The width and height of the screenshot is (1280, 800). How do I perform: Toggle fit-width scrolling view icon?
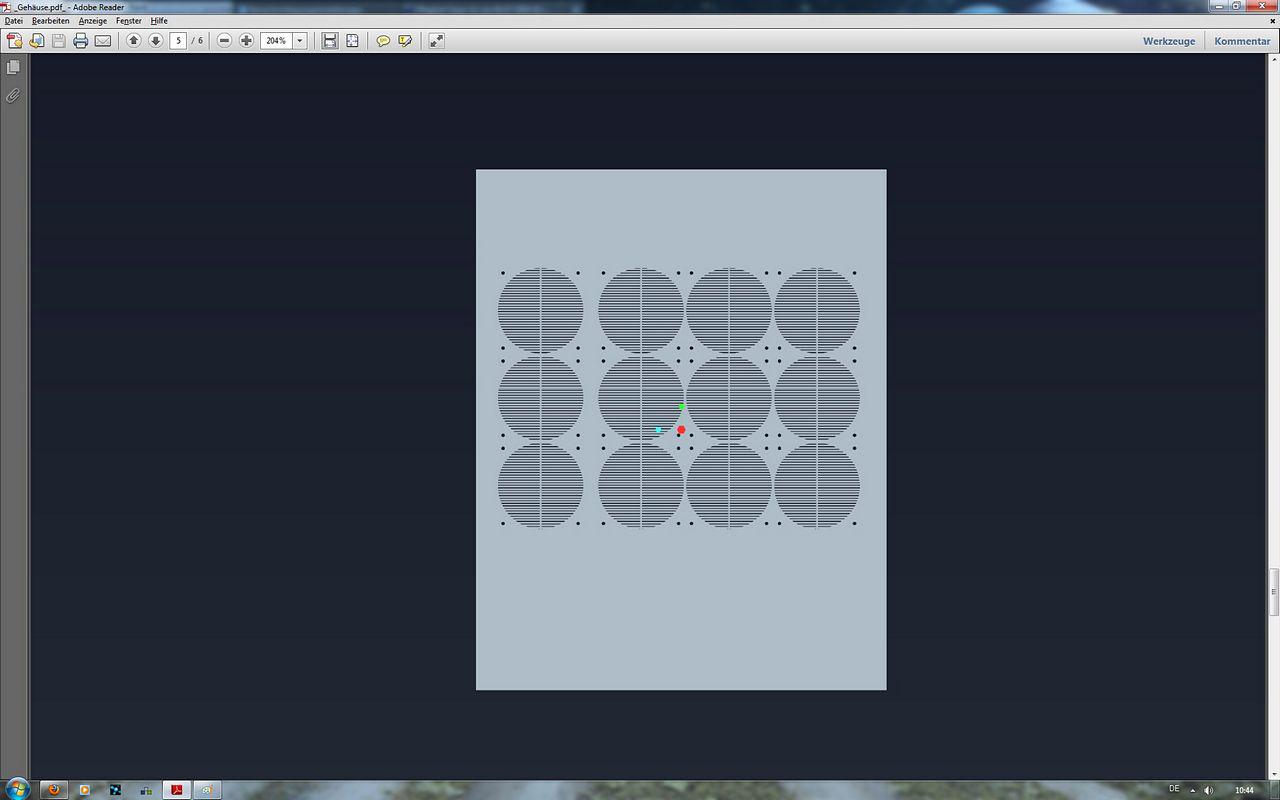pyautogui.click(x=330, y=41)
